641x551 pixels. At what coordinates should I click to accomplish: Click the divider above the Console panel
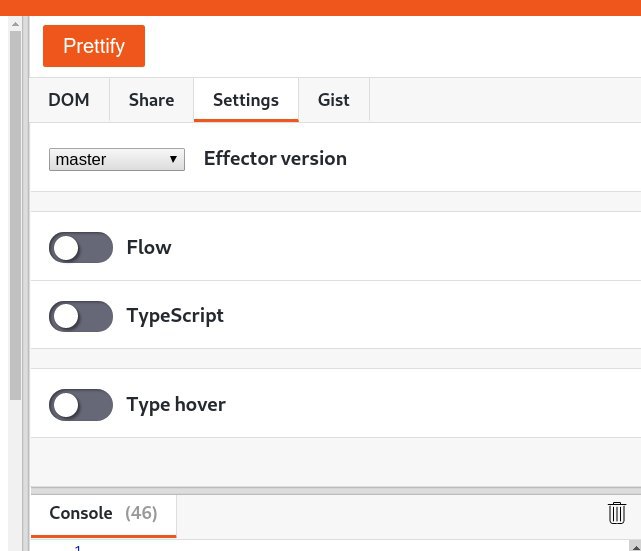point(335,490)
